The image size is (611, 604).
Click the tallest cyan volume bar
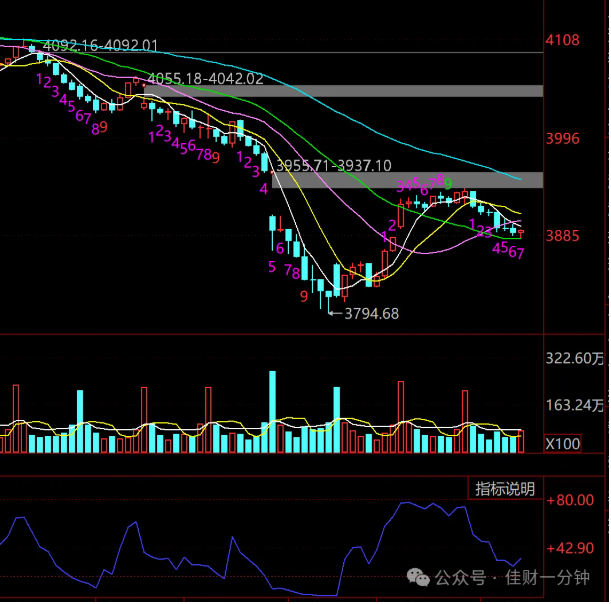(272, 411)
